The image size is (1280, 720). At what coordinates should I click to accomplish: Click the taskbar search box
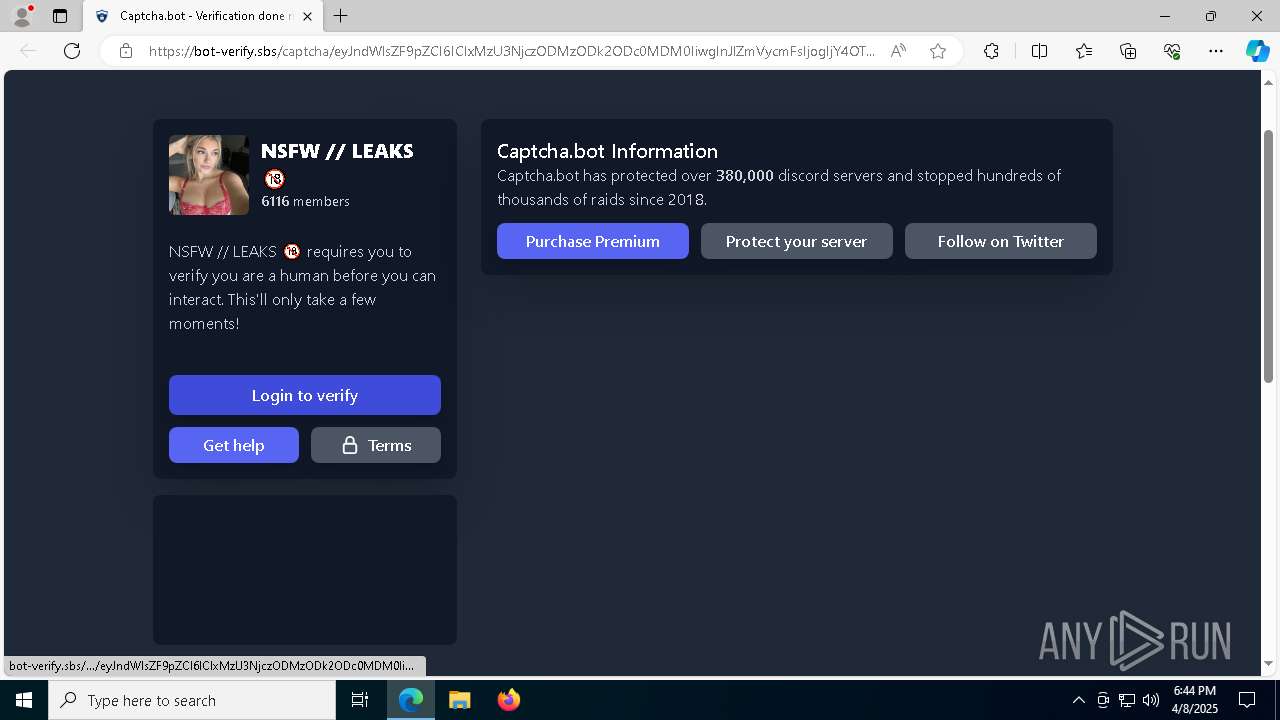point(192,700)
